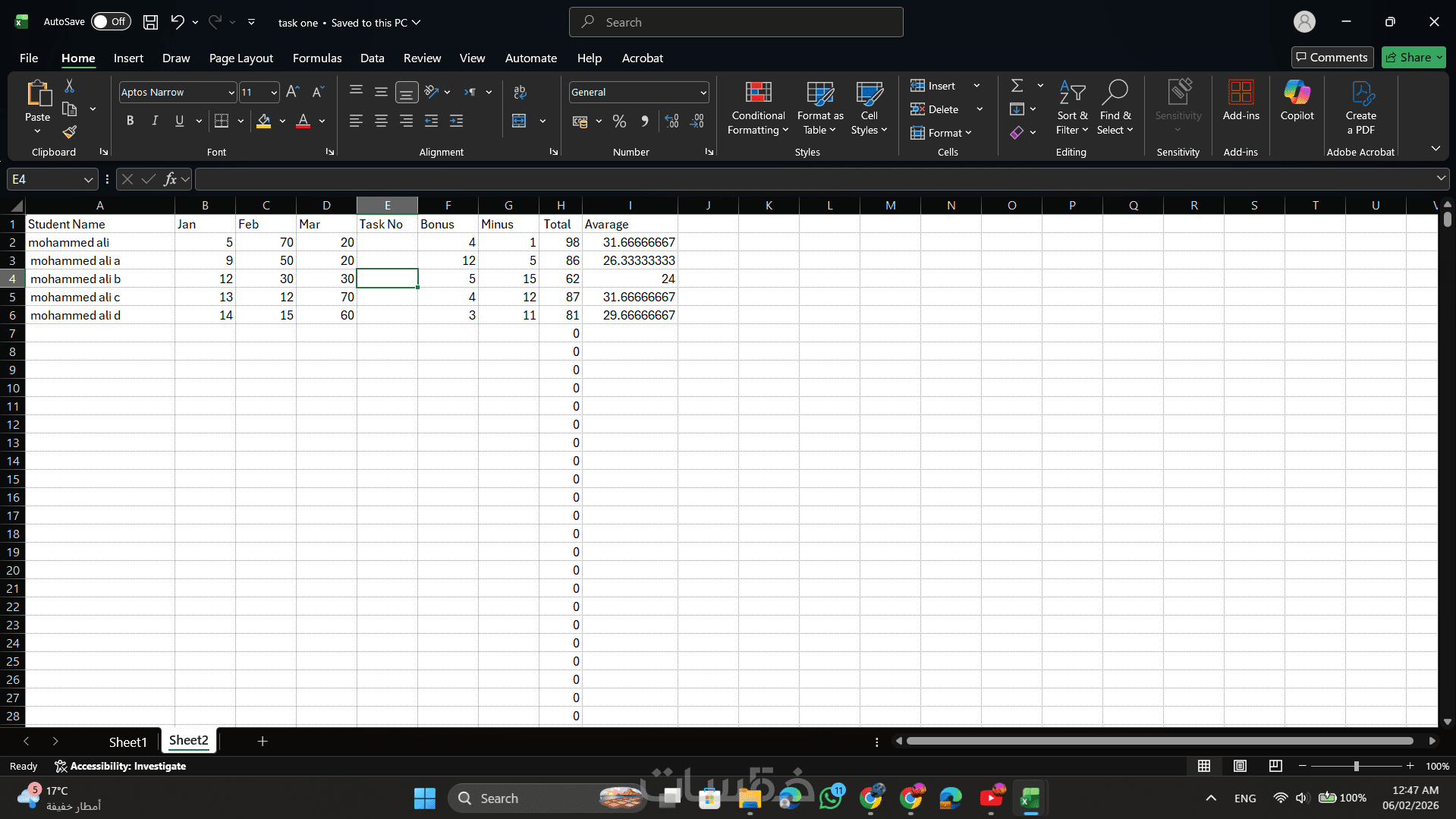
Task: Click the Fill down icon
Action: 1017,109
